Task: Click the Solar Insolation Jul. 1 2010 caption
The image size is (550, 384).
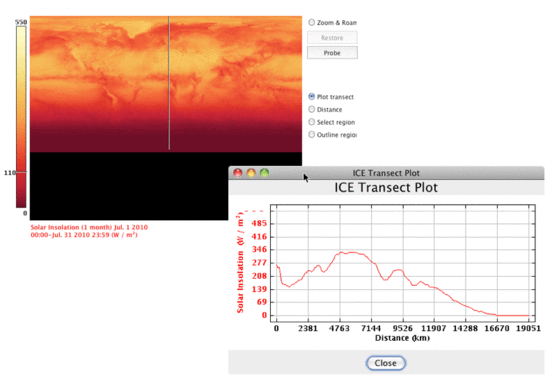Action: [x=89, y=231]
